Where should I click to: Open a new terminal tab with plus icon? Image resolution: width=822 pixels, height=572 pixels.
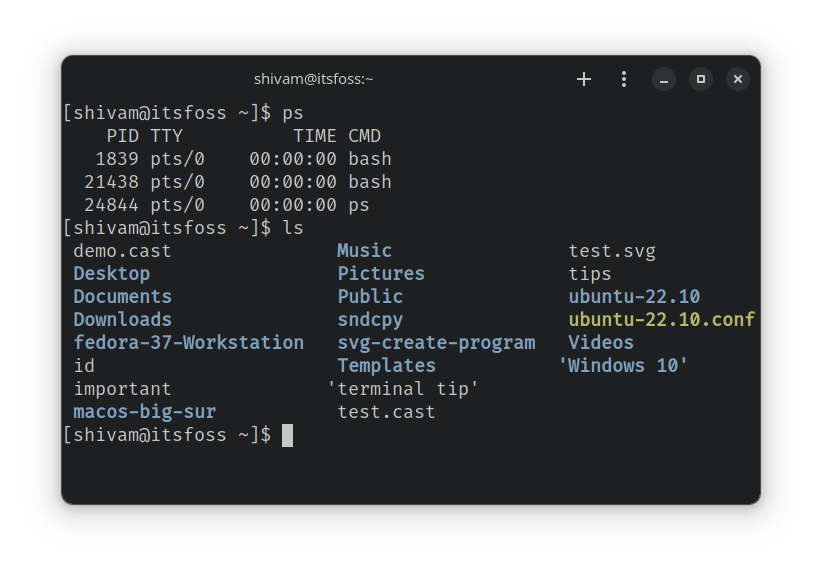pos(584,79)
